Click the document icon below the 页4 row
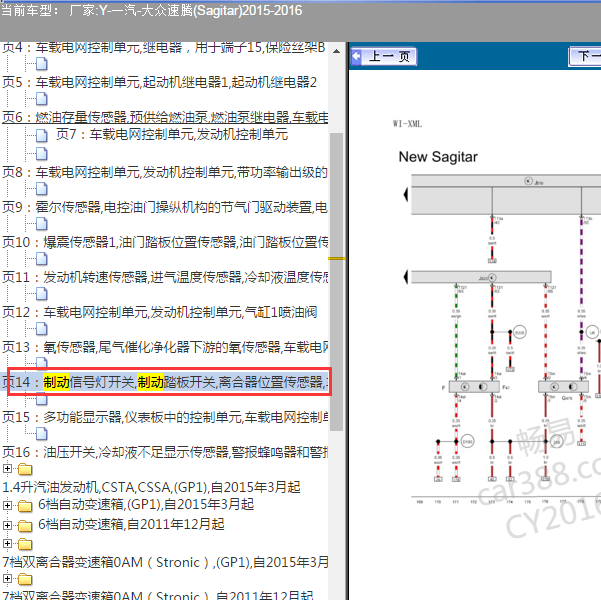Image resolution: width=601 pixels, height=600 pixels. (41, 64)
